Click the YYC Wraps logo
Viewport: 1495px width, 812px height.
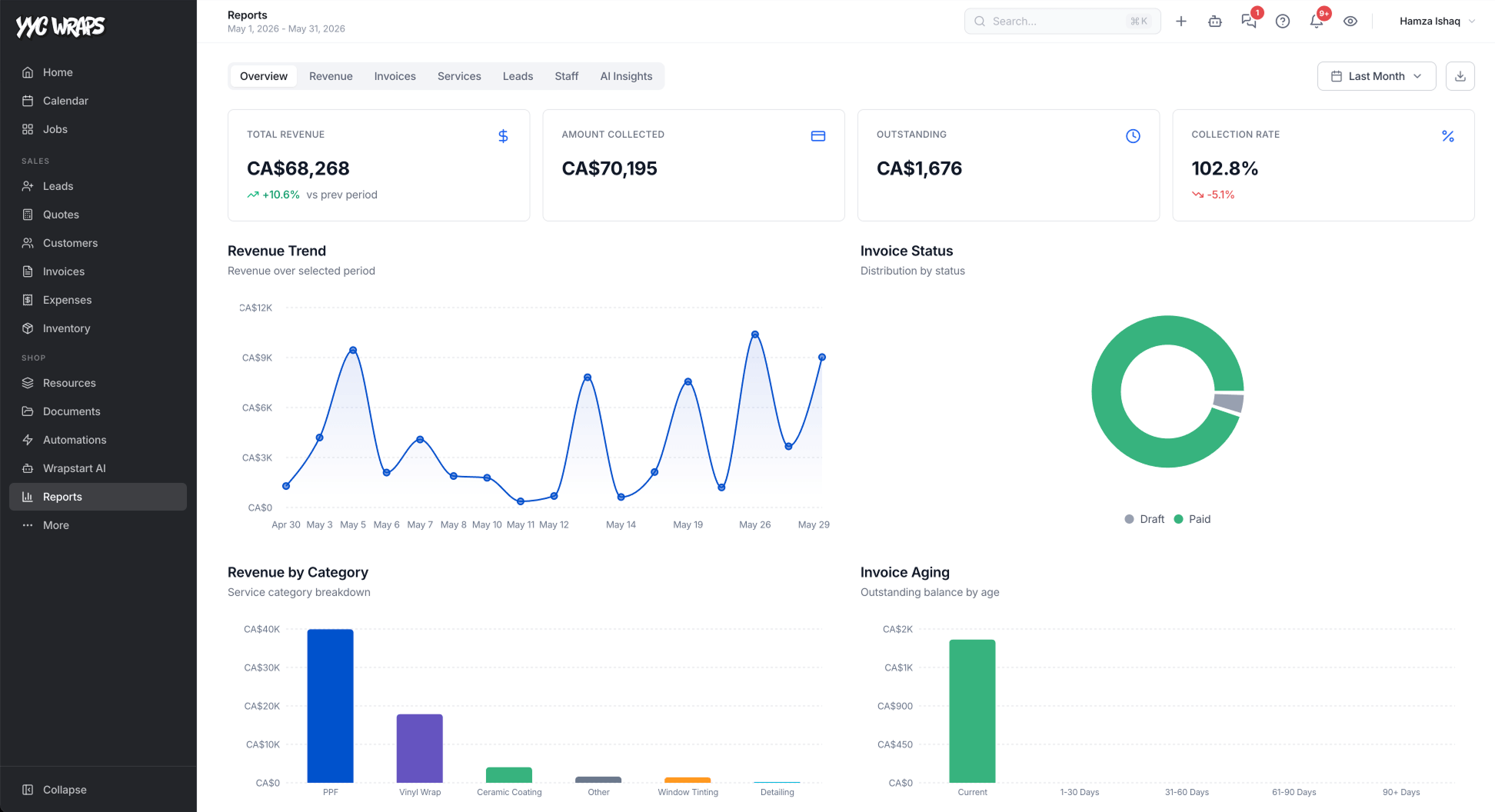[60, 27]
